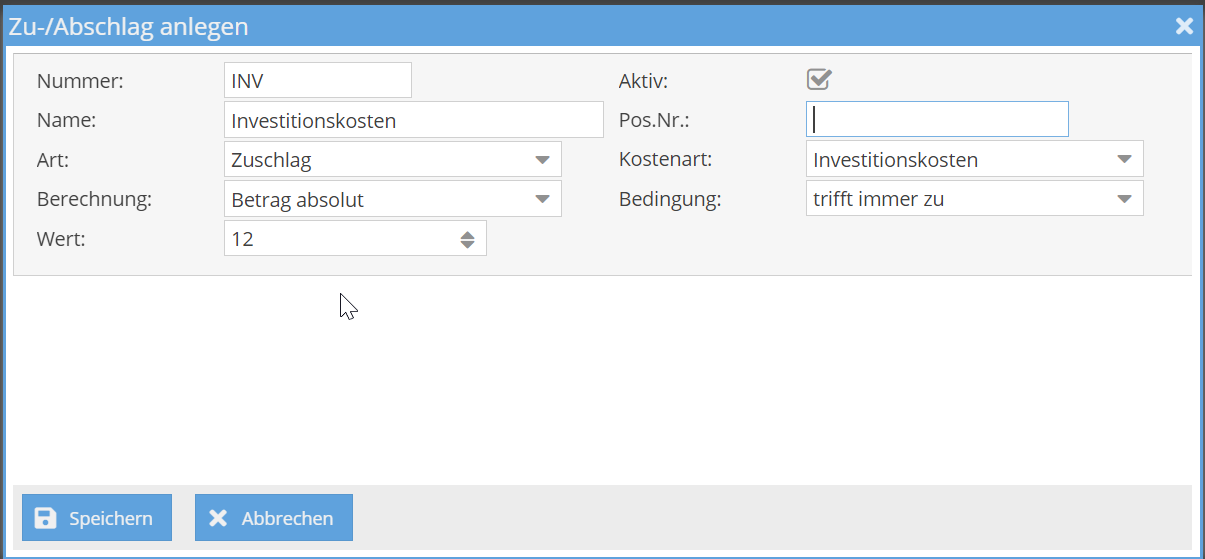Image resolution: width=1205 pixels, height=559 pixels.
Task: Open the Art dropdown showing Zuschlag
Action: [x=542, y=160]
